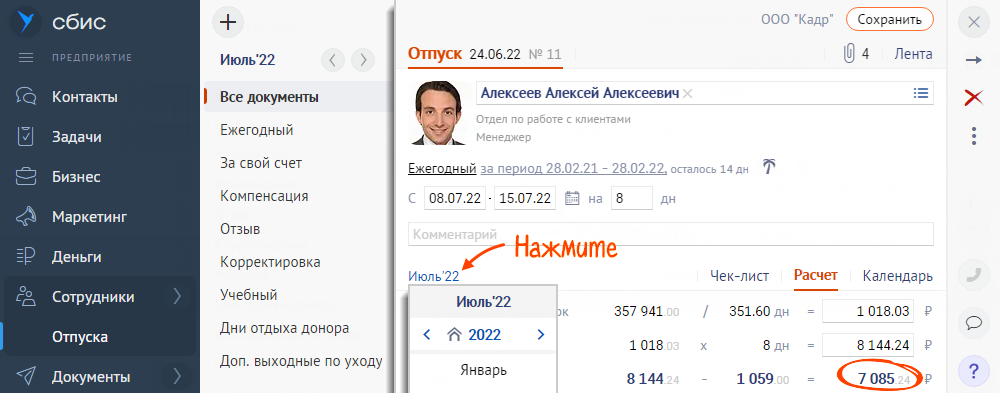Click the palm tree icon
This screenshot has width=1000, height=393.
click(770, 168)
